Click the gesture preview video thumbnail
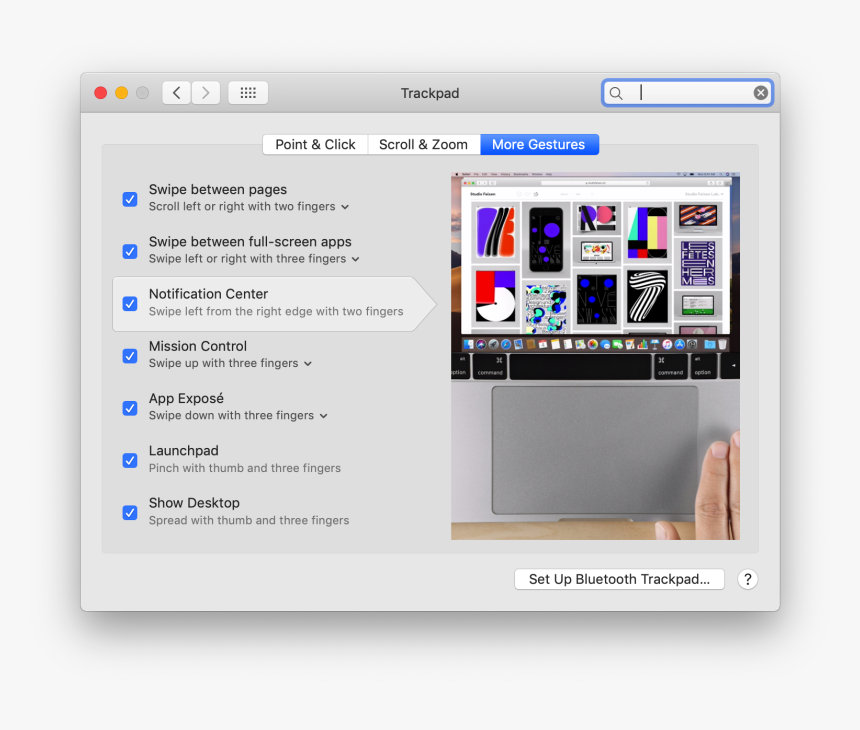 [x=595, y=356]
